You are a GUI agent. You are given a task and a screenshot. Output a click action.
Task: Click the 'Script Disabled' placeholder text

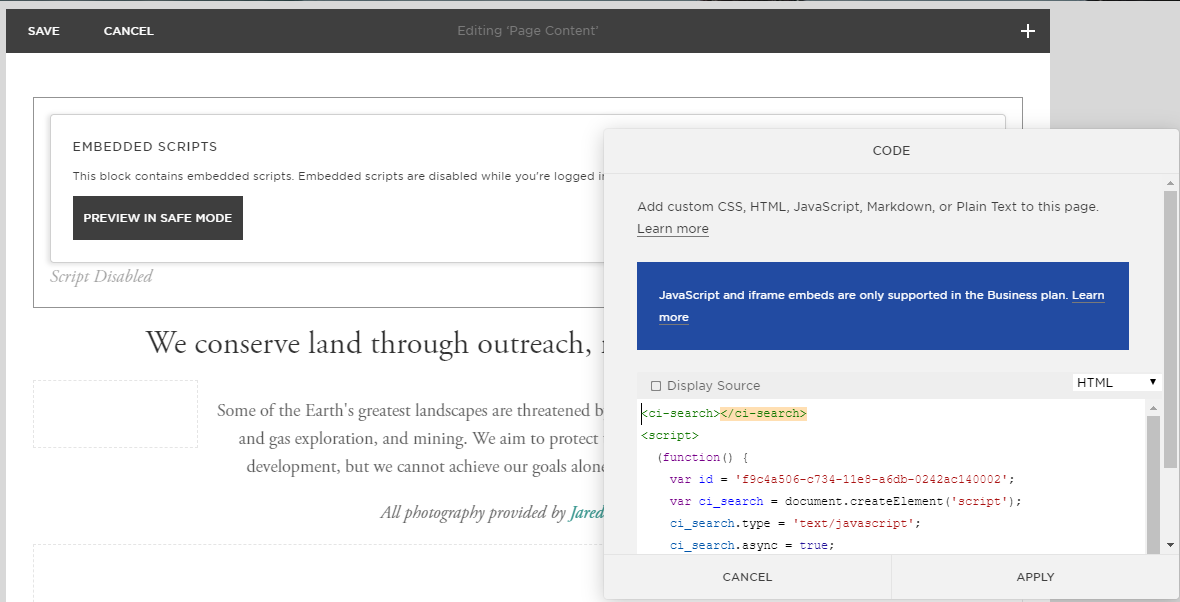click(100, 276)
